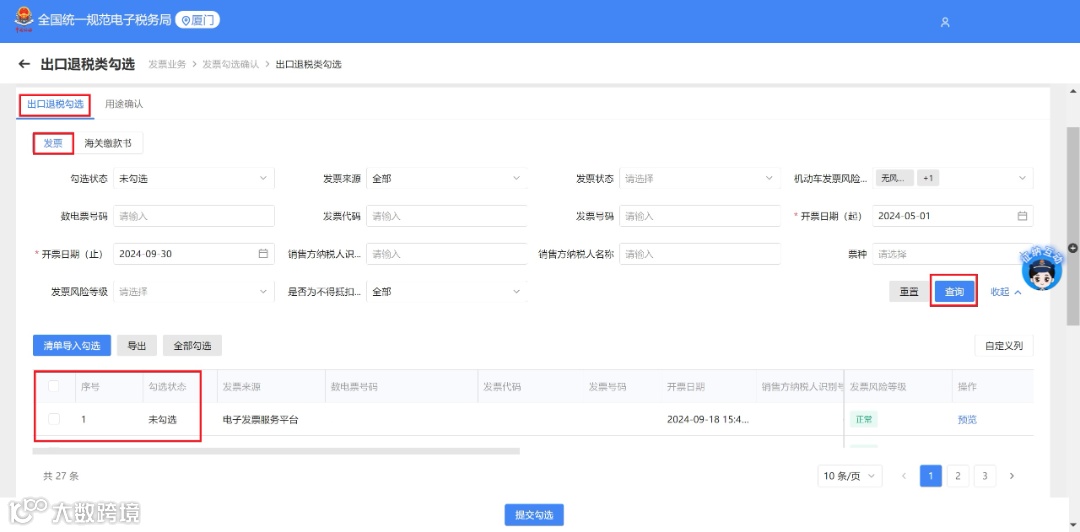Screen dimensions: 1080x532
Task: Go to next page arrow in pagination
Action: [1012, 476]
